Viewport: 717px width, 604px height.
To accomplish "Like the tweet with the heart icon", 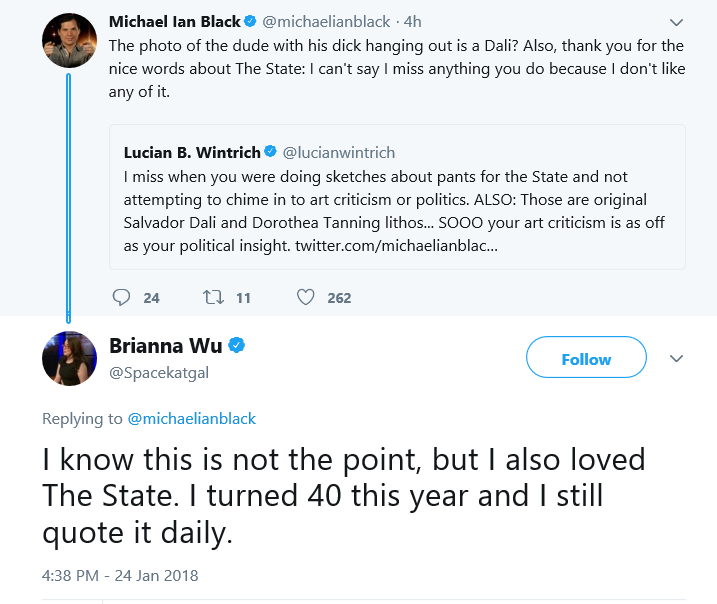I will [305, 297].
